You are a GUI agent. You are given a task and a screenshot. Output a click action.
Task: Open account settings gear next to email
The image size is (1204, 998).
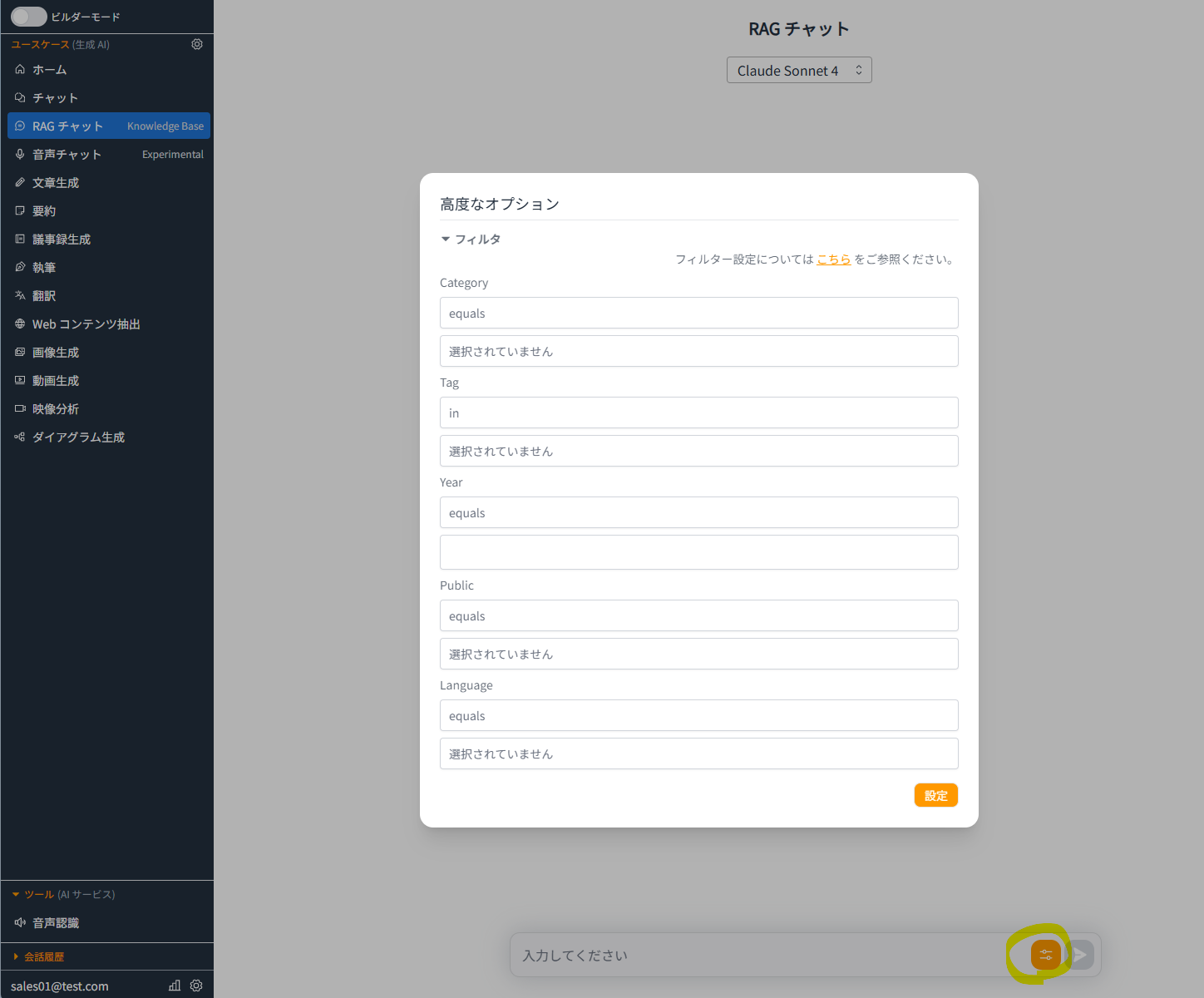[196, 986]
